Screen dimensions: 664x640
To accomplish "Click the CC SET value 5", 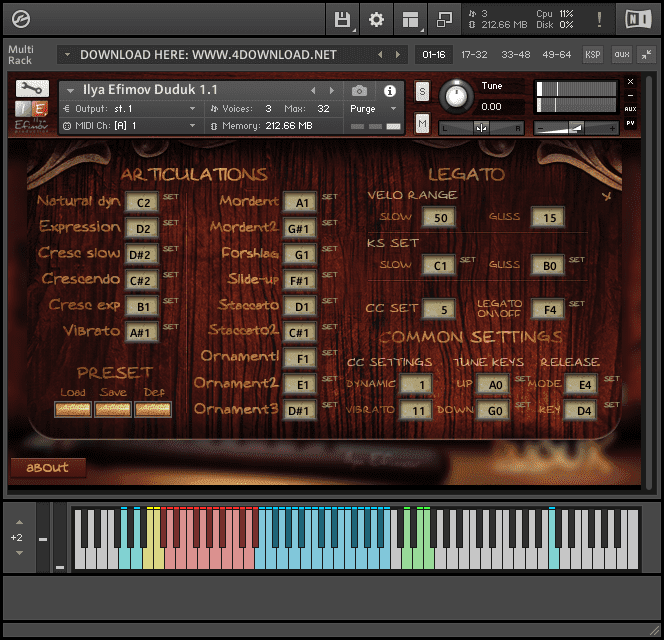I will point(440,309).
